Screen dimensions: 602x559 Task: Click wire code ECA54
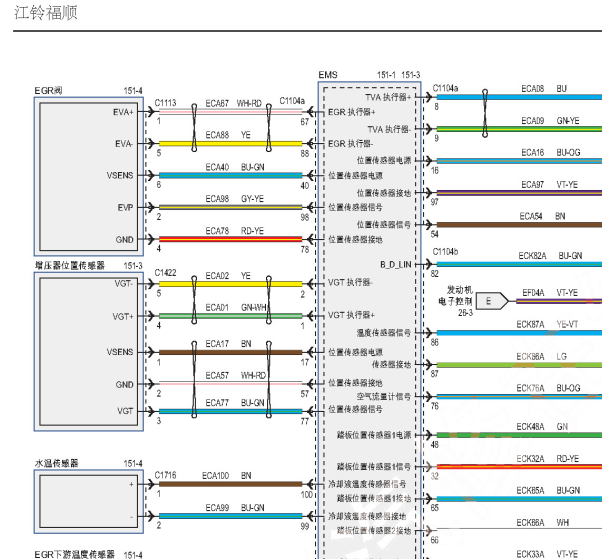pyautogui.click(x=531, y=217)
